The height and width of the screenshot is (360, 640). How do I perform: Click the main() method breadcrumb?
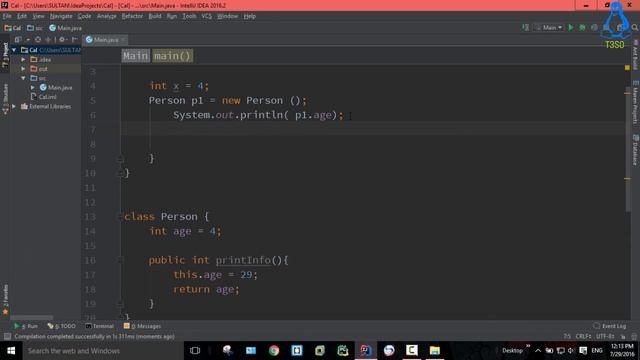pos(173,56)
